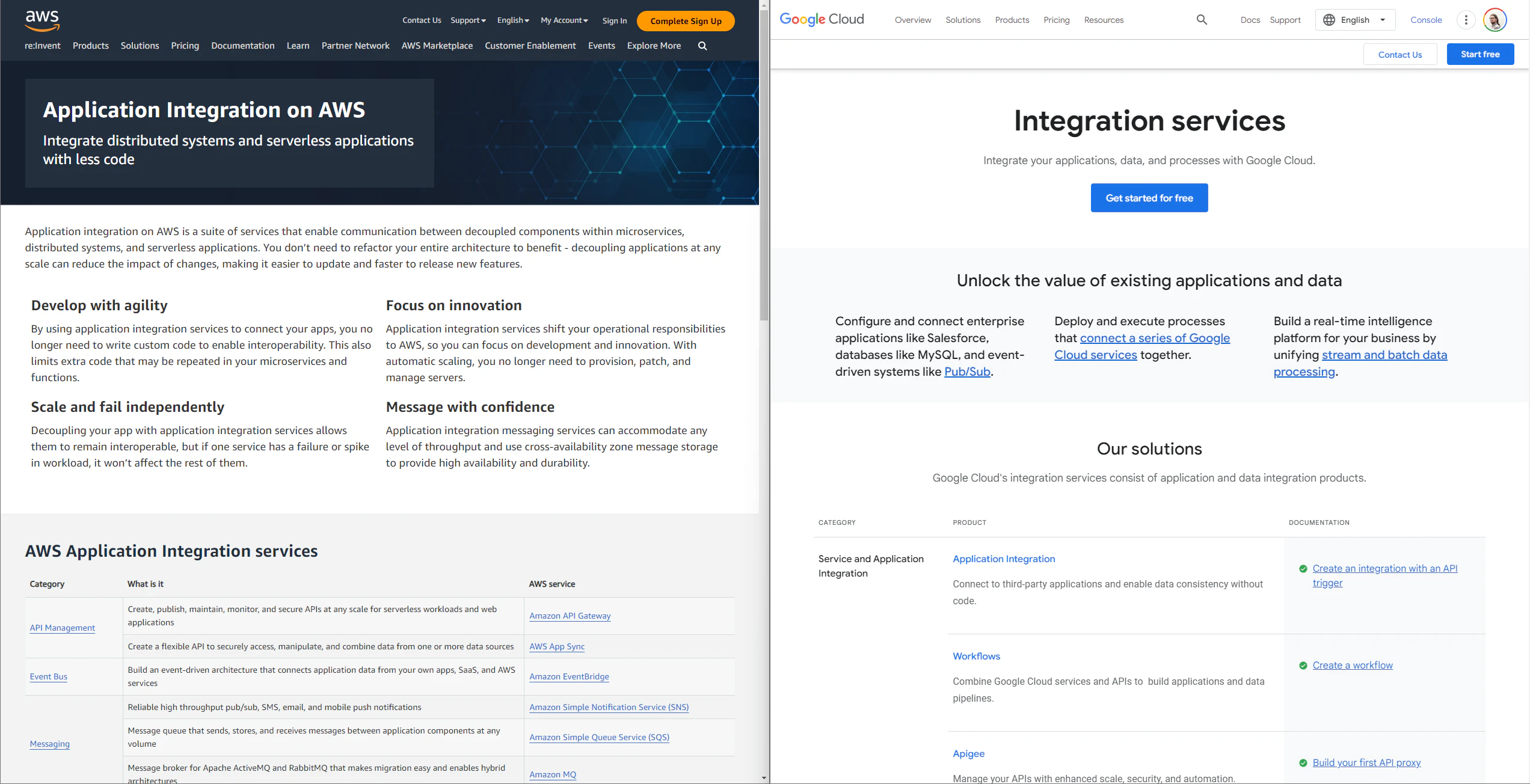This screenshot has width=1530, height=784.
Task: Open the Console link
Action: pyautogui.click(x=1426, y=19)
